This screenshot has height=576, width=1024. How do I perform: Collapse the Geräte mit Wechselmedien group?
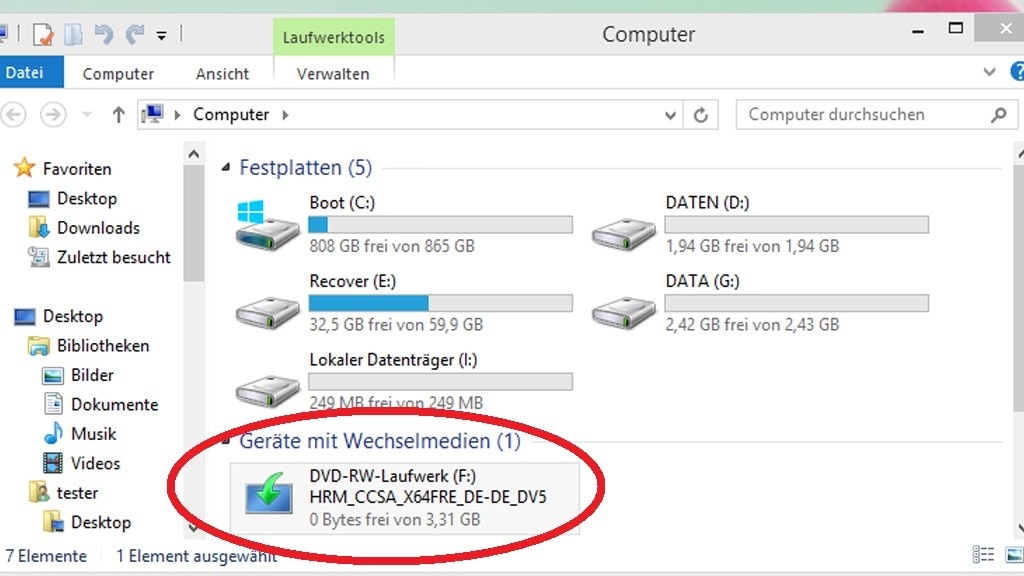[x=229, y=441]
